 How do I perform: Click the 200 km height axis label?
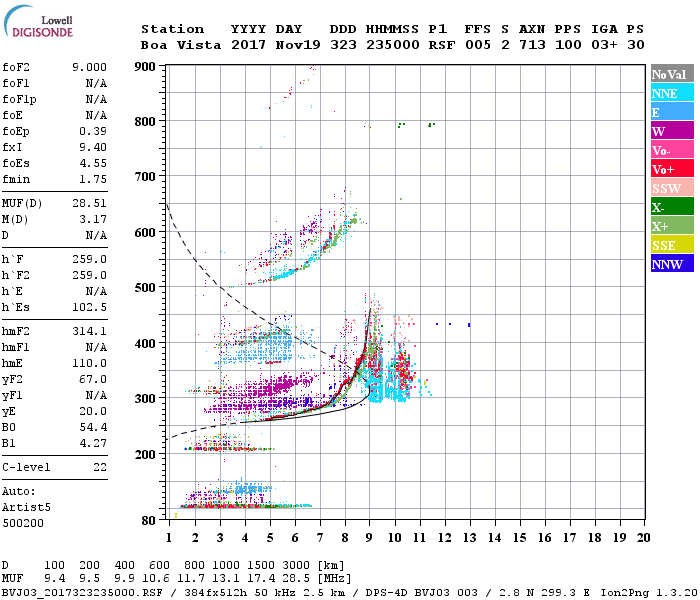pyautogui.click(x=145, y=454)
